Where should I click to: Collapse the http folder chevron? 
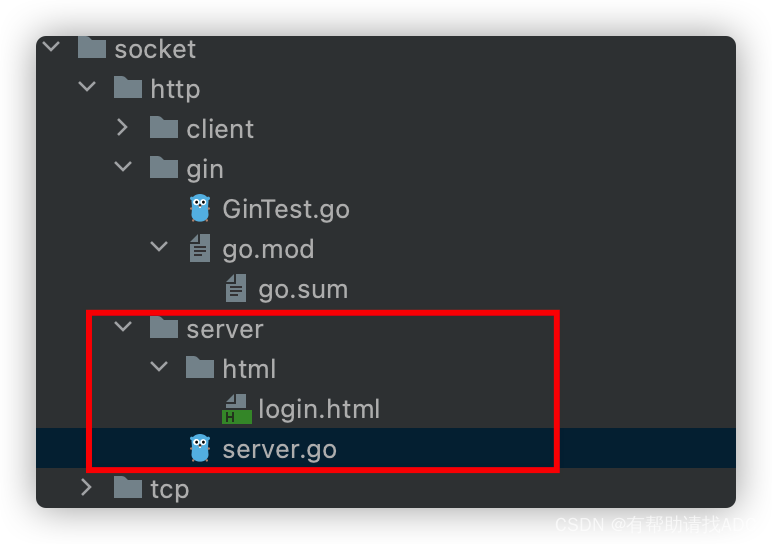(87, 87)
